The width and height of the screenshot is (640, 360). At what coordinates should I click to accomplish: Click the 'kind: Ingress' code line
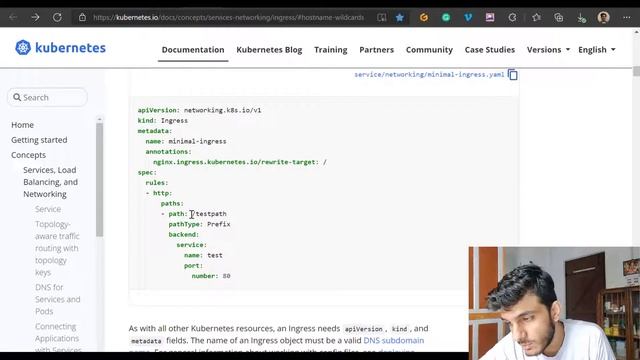(162, 120)
